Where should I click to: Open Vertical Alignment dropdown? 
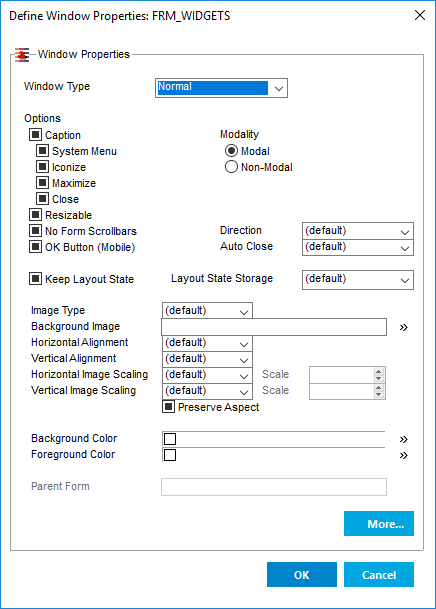pos(207,359)
